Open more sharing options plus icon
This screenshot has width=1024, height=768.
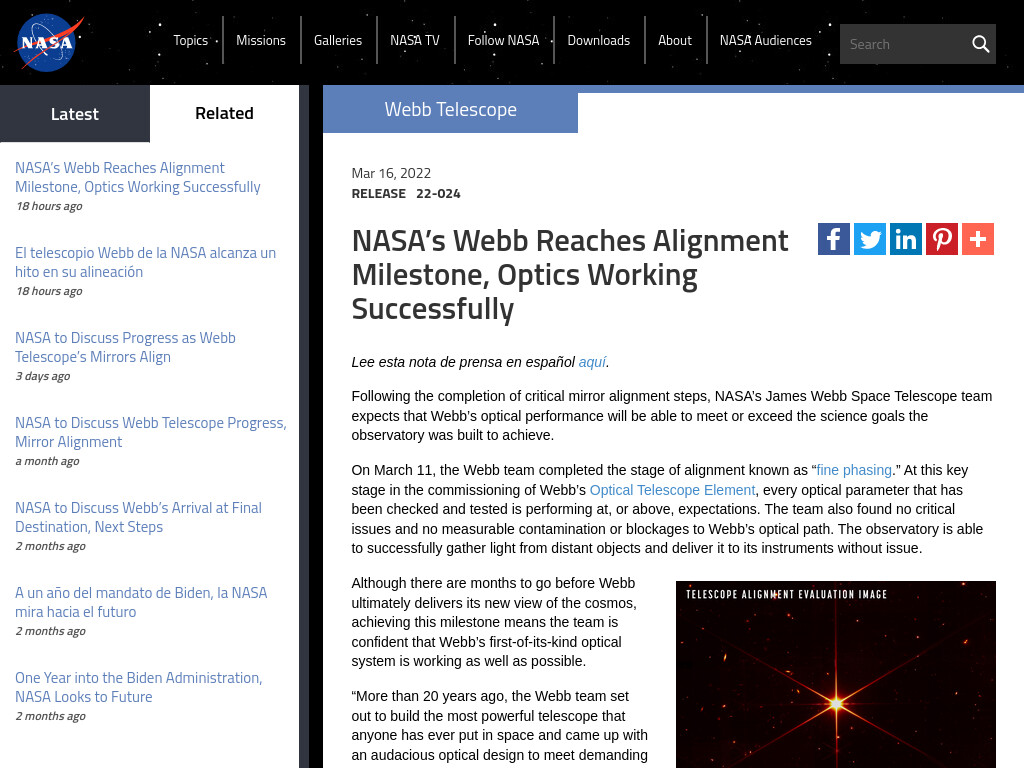click(x=978, y=239)
